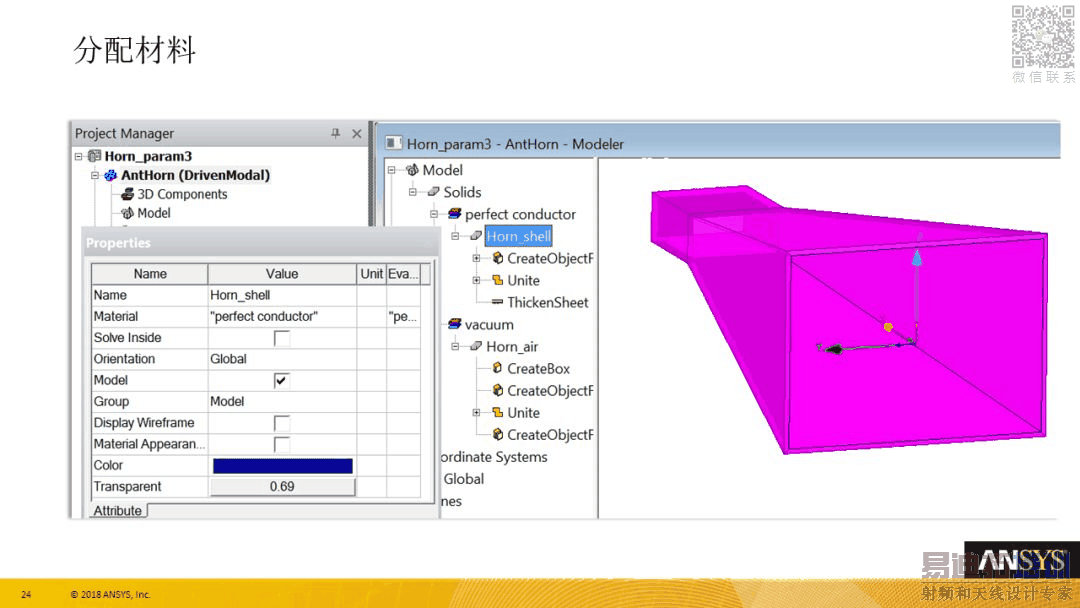Click the Horn_air object icon
Viewport: 1080px width, 608px height.
coord(476,346)
